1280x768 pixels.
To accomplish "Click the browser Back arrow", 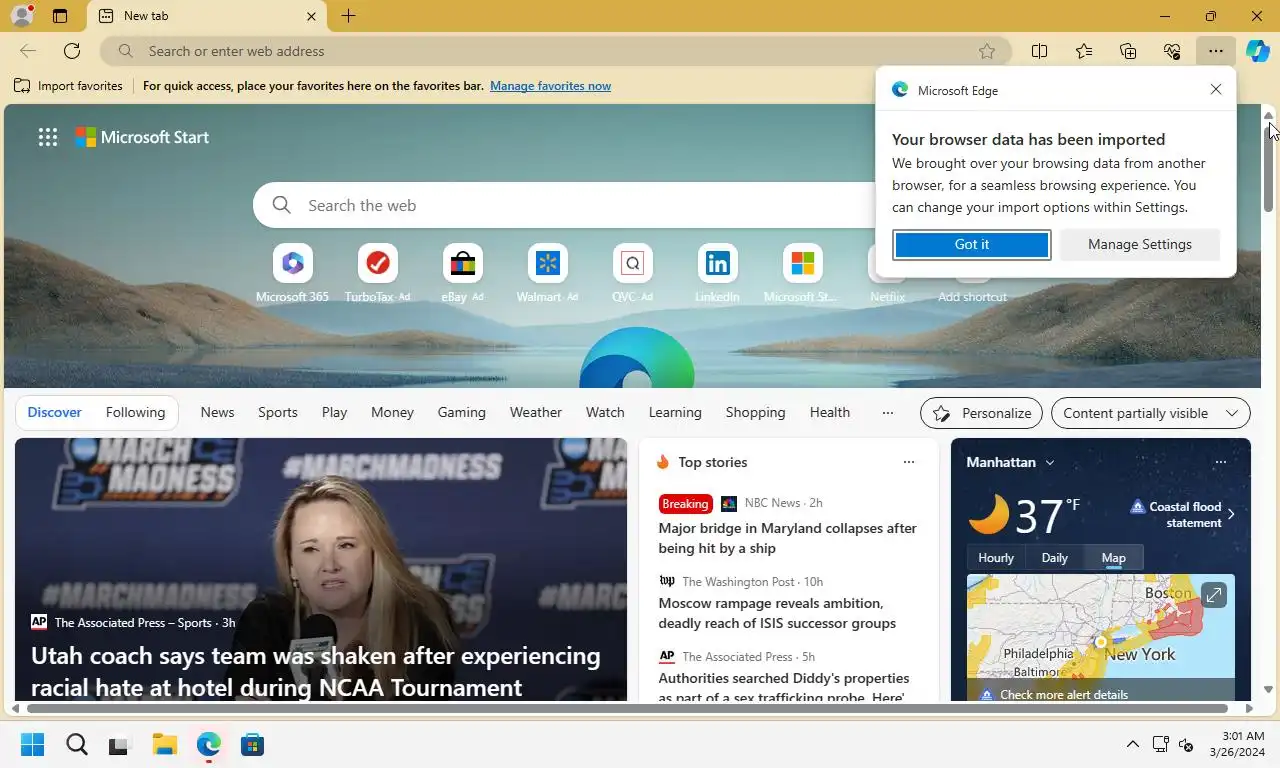I will coord(28,51).
